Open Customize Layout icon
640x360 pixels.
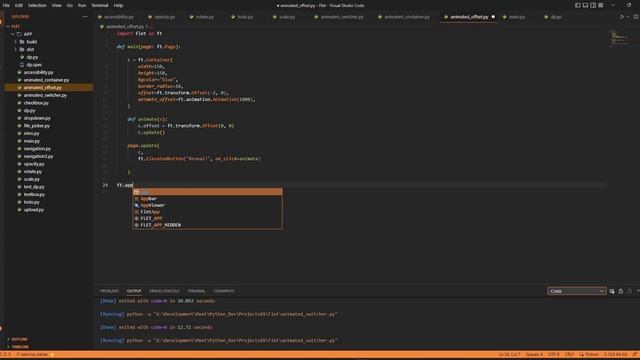click(x=601, y=5)
